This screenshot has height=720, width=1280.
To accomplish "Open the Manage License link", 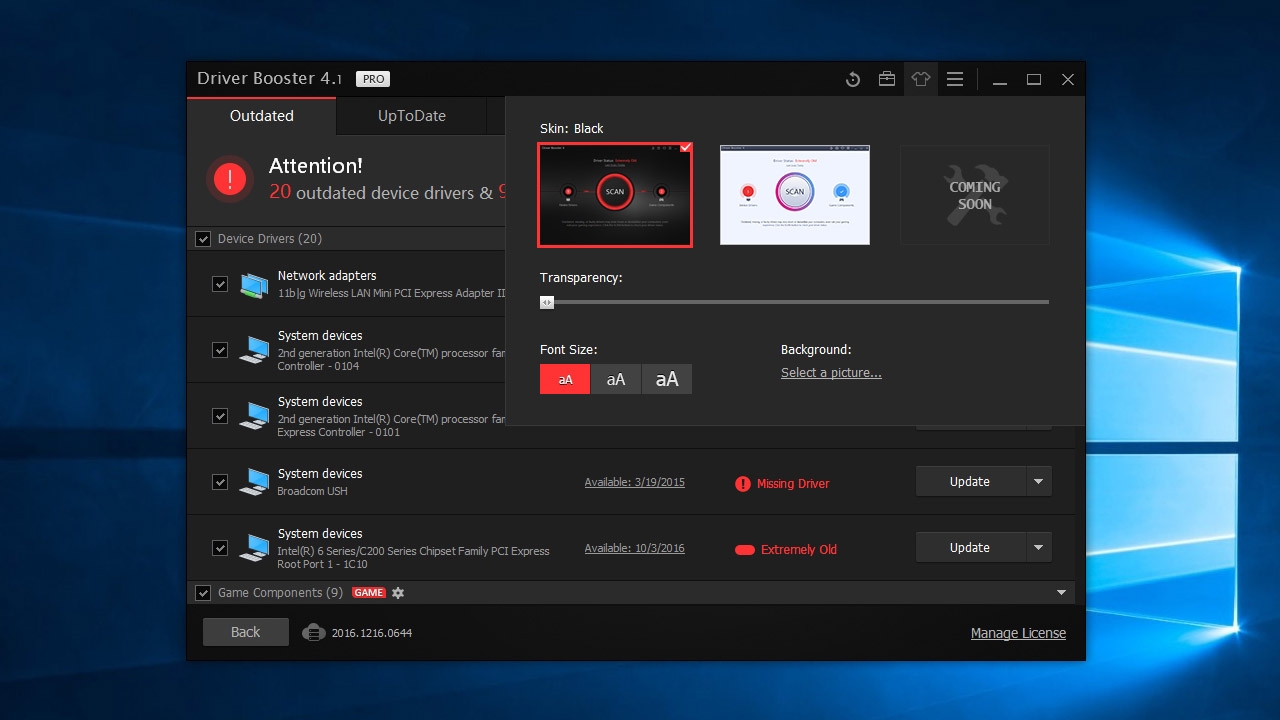I will (x=1018, y=633).
